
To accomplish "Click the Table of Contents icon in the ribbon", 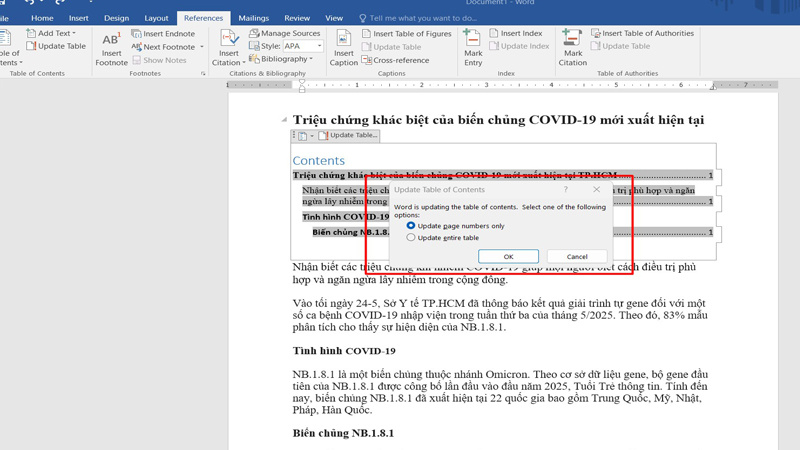I will click(x=5, y=39).
